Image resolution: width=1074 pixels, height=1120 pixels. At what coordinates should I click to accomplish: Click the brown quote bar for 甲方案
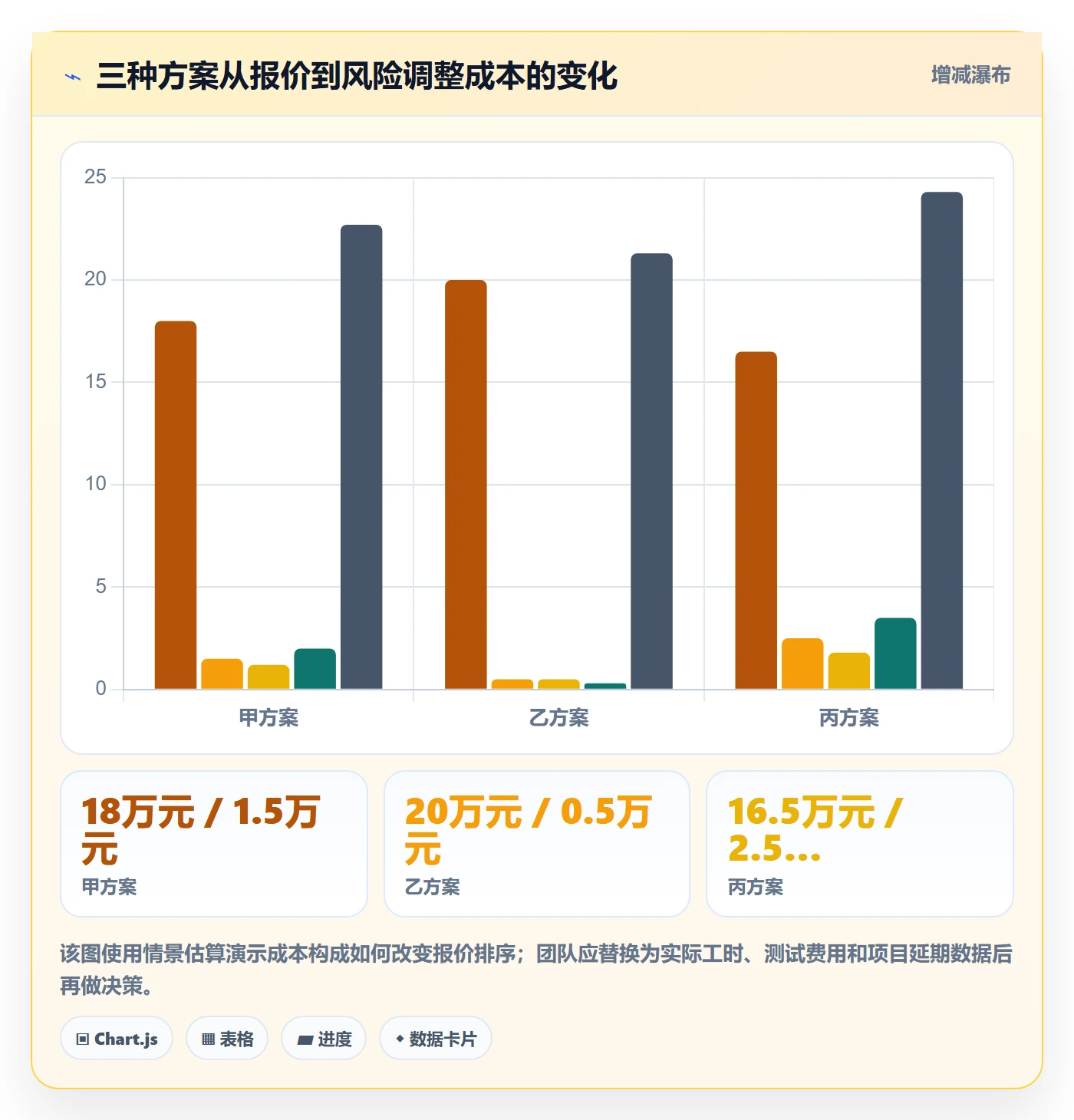click(176, 505)
